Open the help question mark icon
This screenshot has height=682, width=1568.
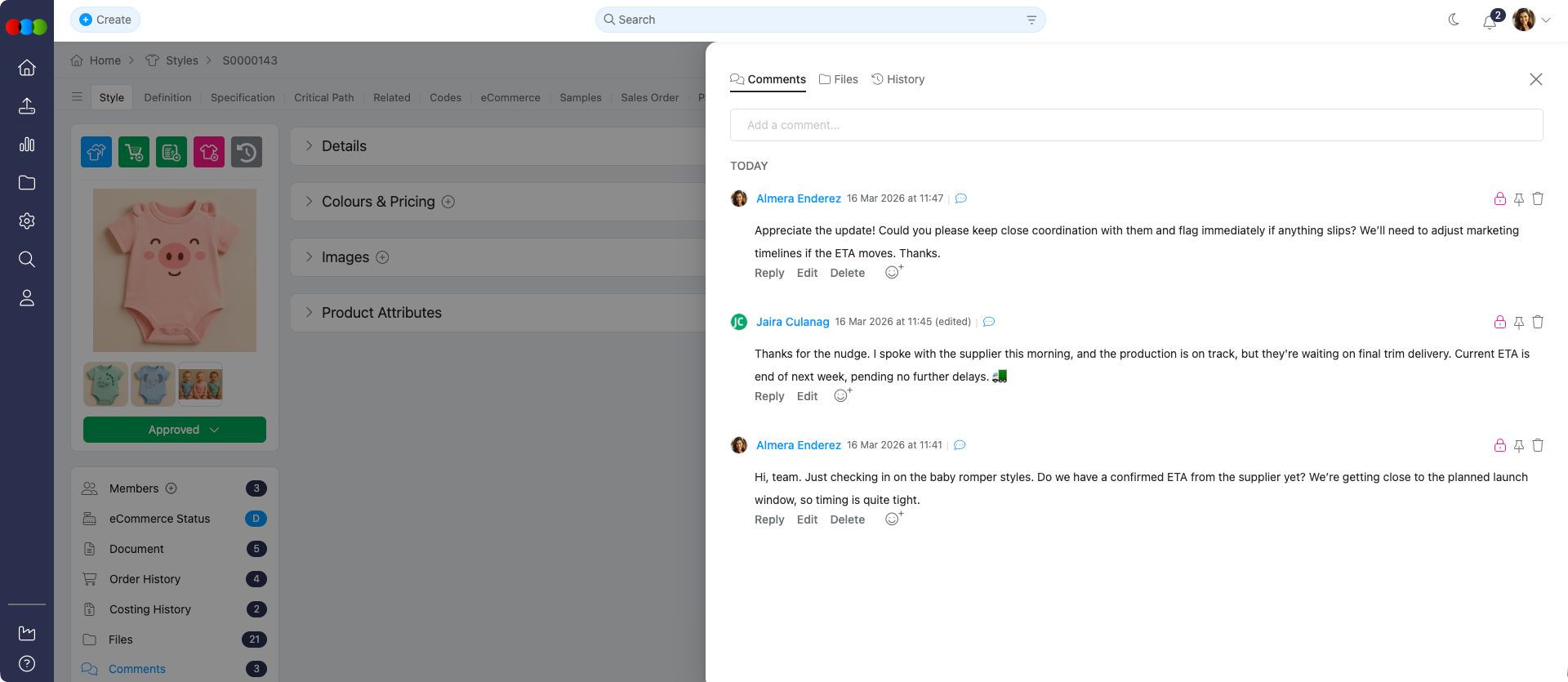[x=27, y=663]
